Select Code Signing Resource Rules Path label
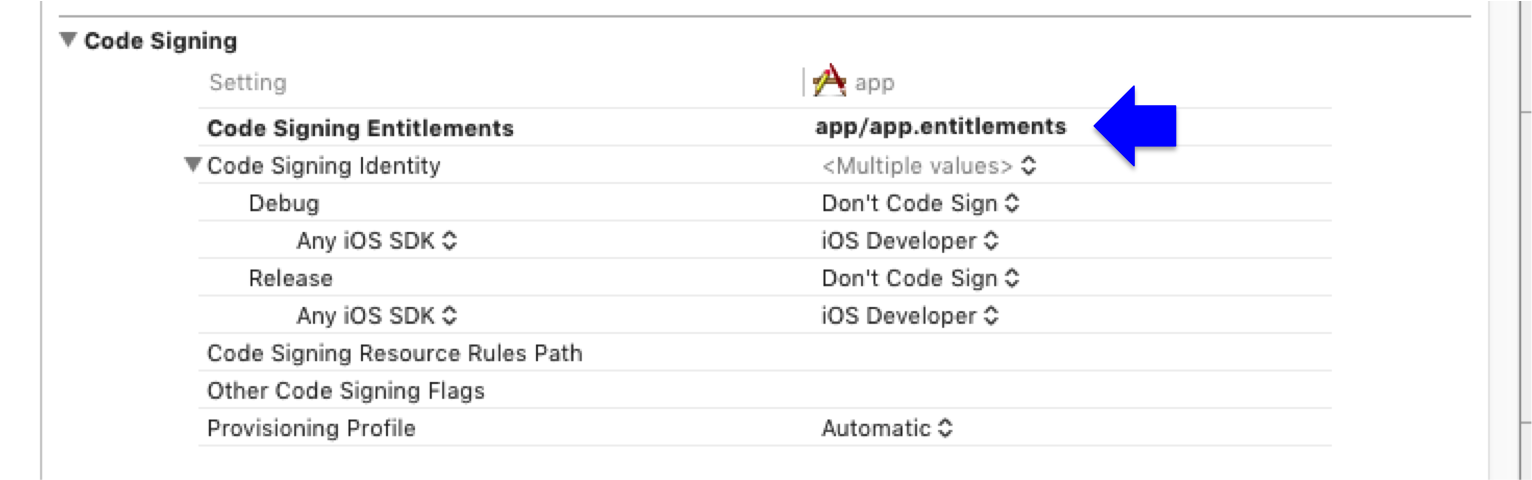1532x480 pixels. (394, 353)
